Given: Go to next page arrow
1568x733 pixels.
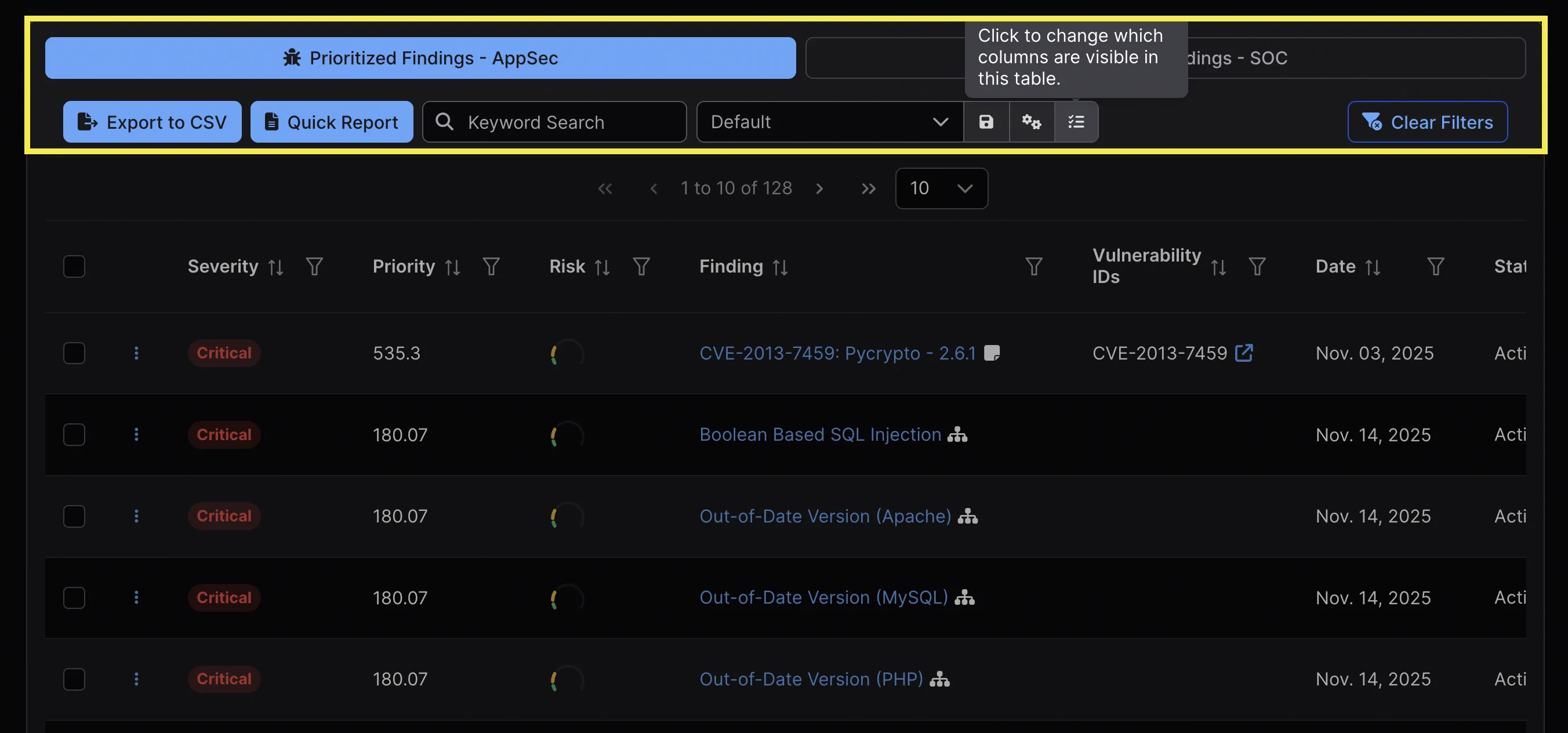Looking at the screenshot, I should click(x=819, y=188).
